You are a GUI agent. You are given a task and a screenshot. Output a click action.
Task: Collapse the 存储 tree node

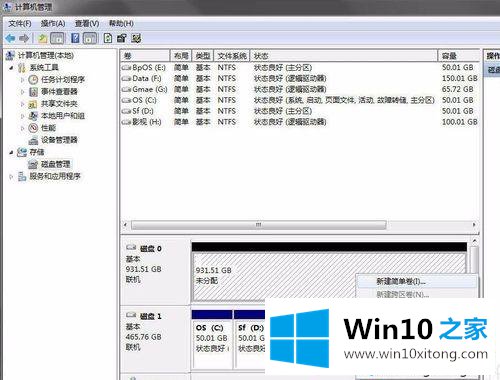(11, 153)
